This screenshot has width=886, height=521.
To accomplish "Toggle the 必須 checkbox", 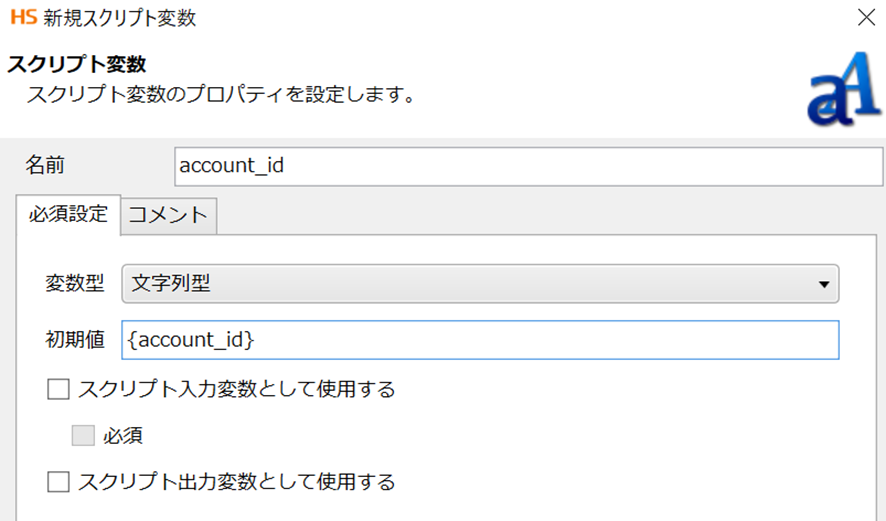I will [83, 436].
